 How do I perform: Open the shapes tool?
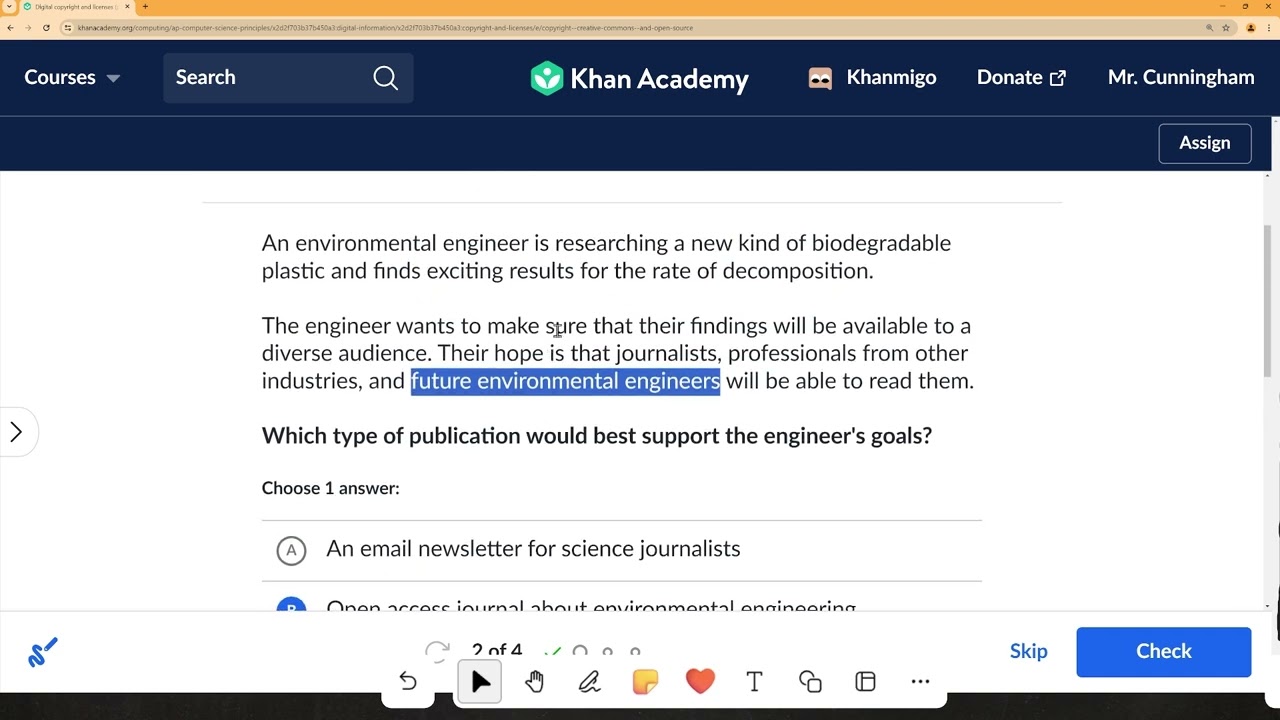[x=810, y=682]
